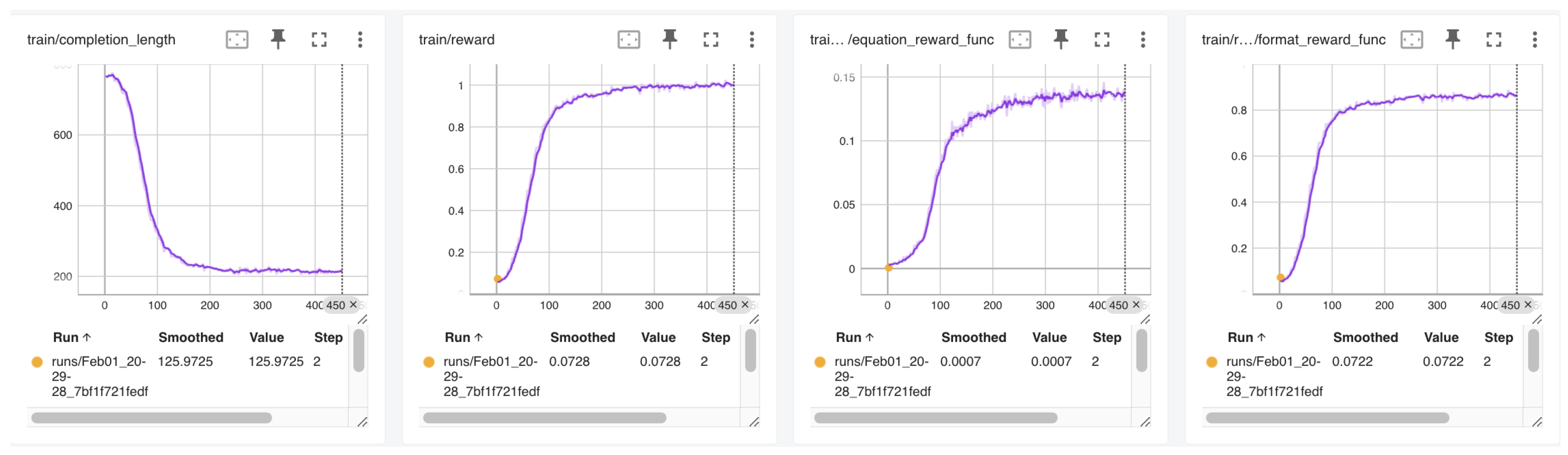Open three-dot menu on equation_reward_func chart
Screen dimensions: 1568x455
tap(1144, 39)
